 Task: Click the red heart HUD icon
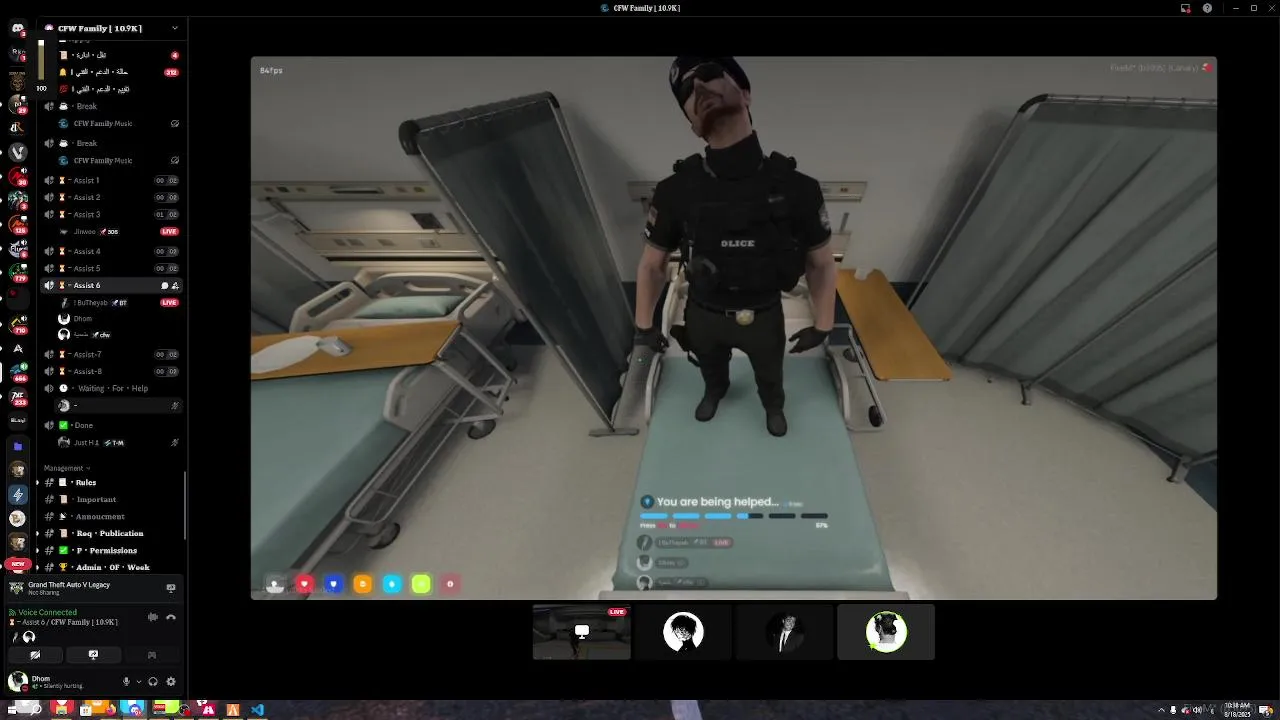click(305, 584)
